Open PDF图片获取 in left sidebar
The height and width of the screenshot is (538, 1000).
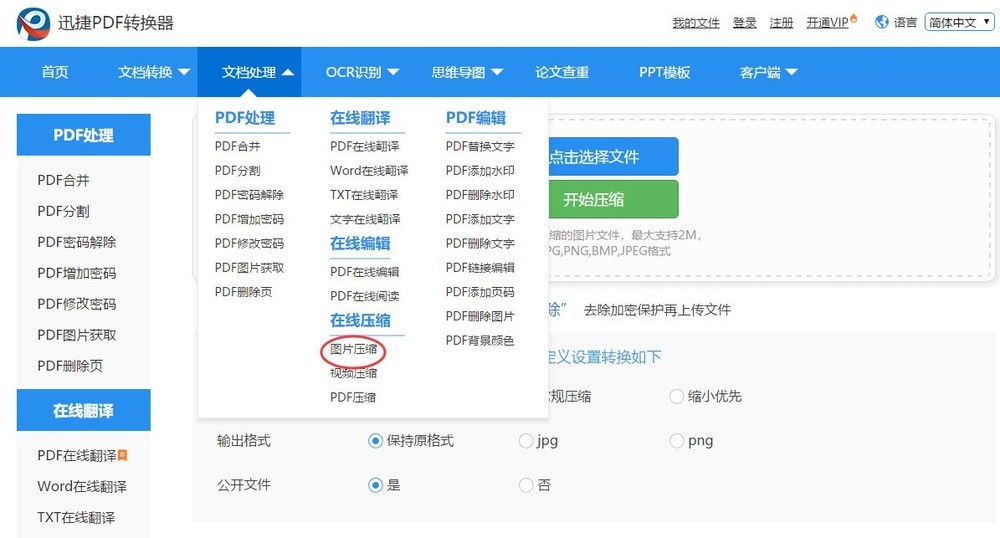point(77,335)
